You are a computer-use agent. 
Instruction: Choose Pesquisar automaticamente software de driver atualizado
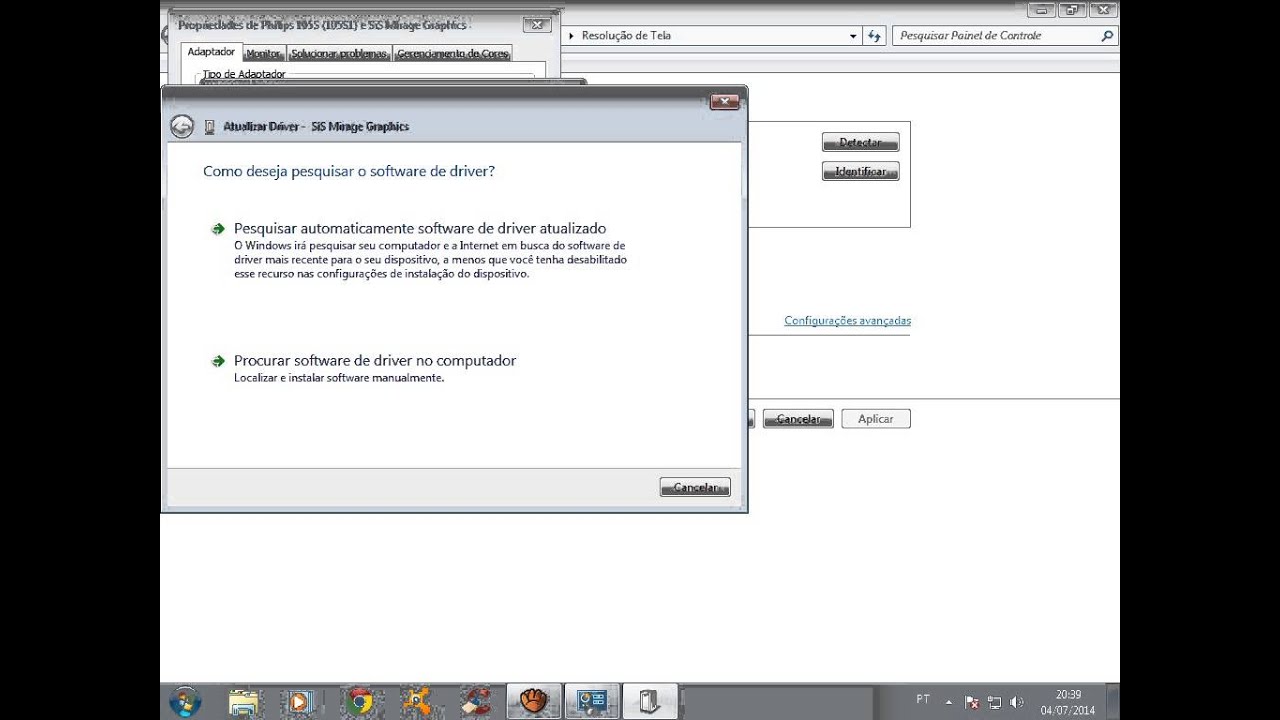pos(420,228)
